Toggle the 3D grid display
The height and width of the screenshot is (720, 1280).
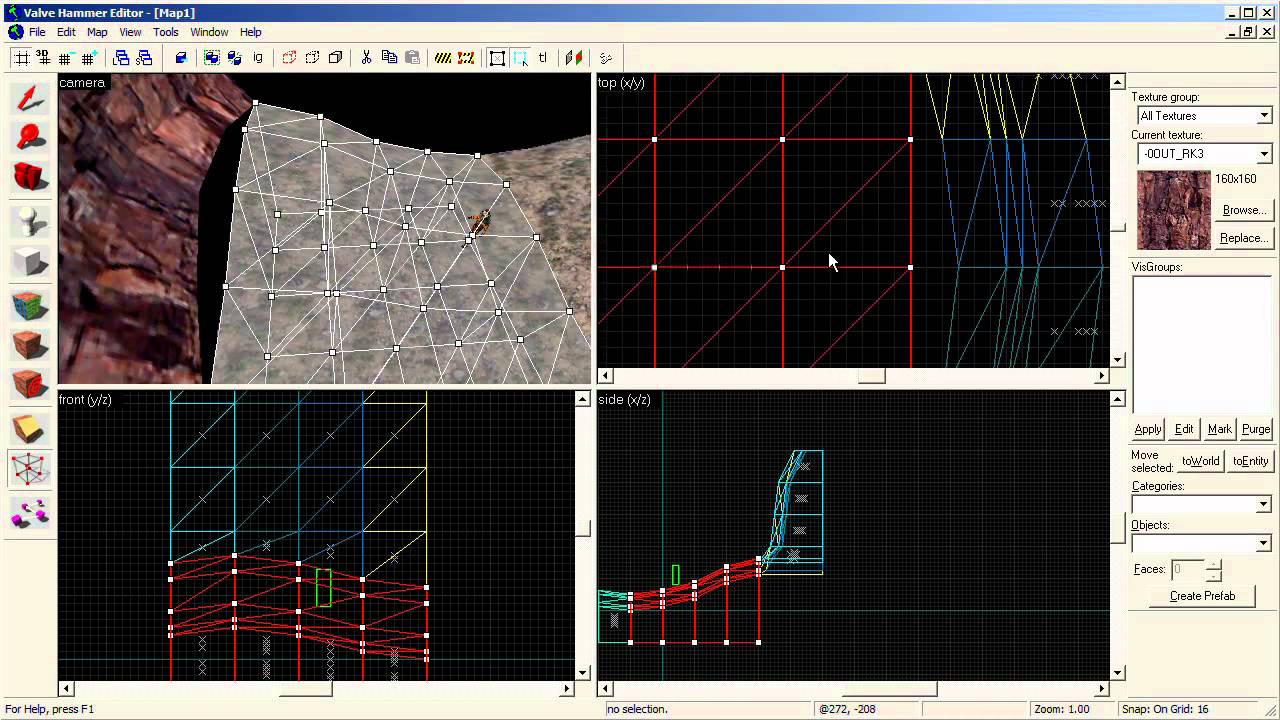tap(43, 58)
